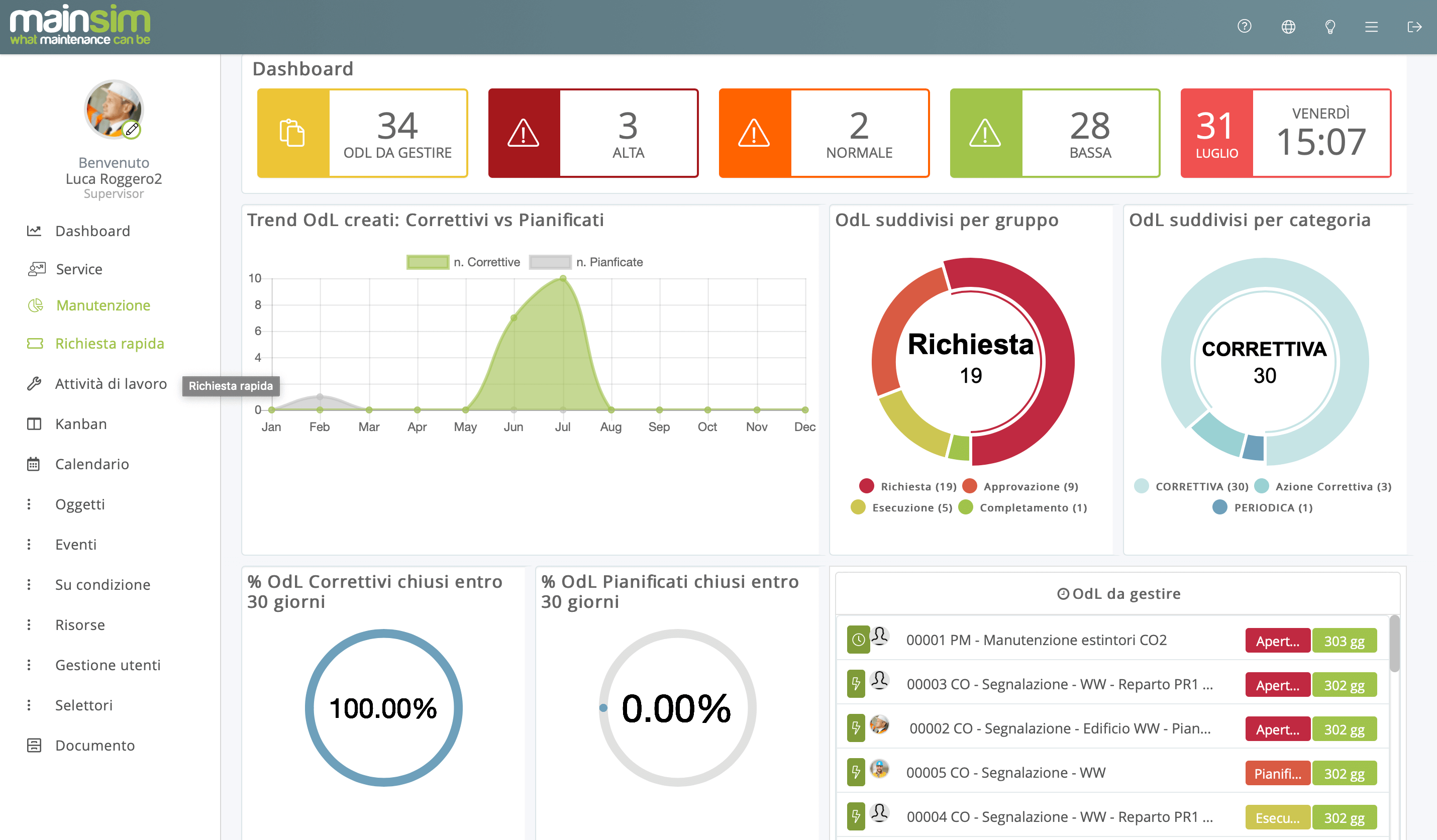Click the clock icon on order 00001
This screenshot has height=840, width=1437.
pos(858,640)
